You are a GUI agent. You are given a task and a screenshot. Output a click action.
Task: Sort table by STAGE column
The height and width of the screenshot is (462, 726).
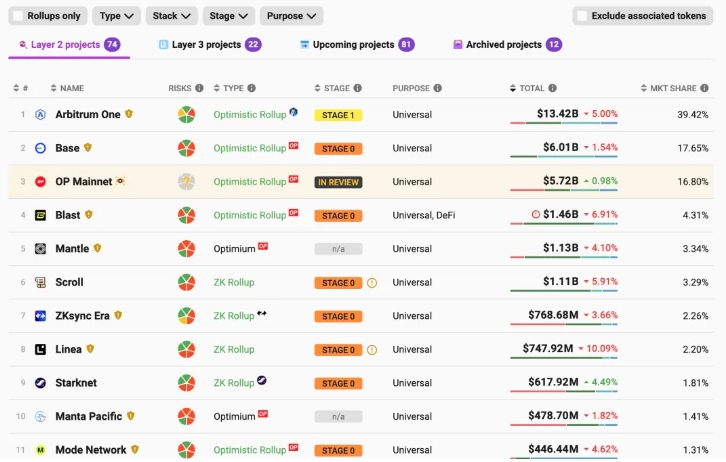click(332, 88)
